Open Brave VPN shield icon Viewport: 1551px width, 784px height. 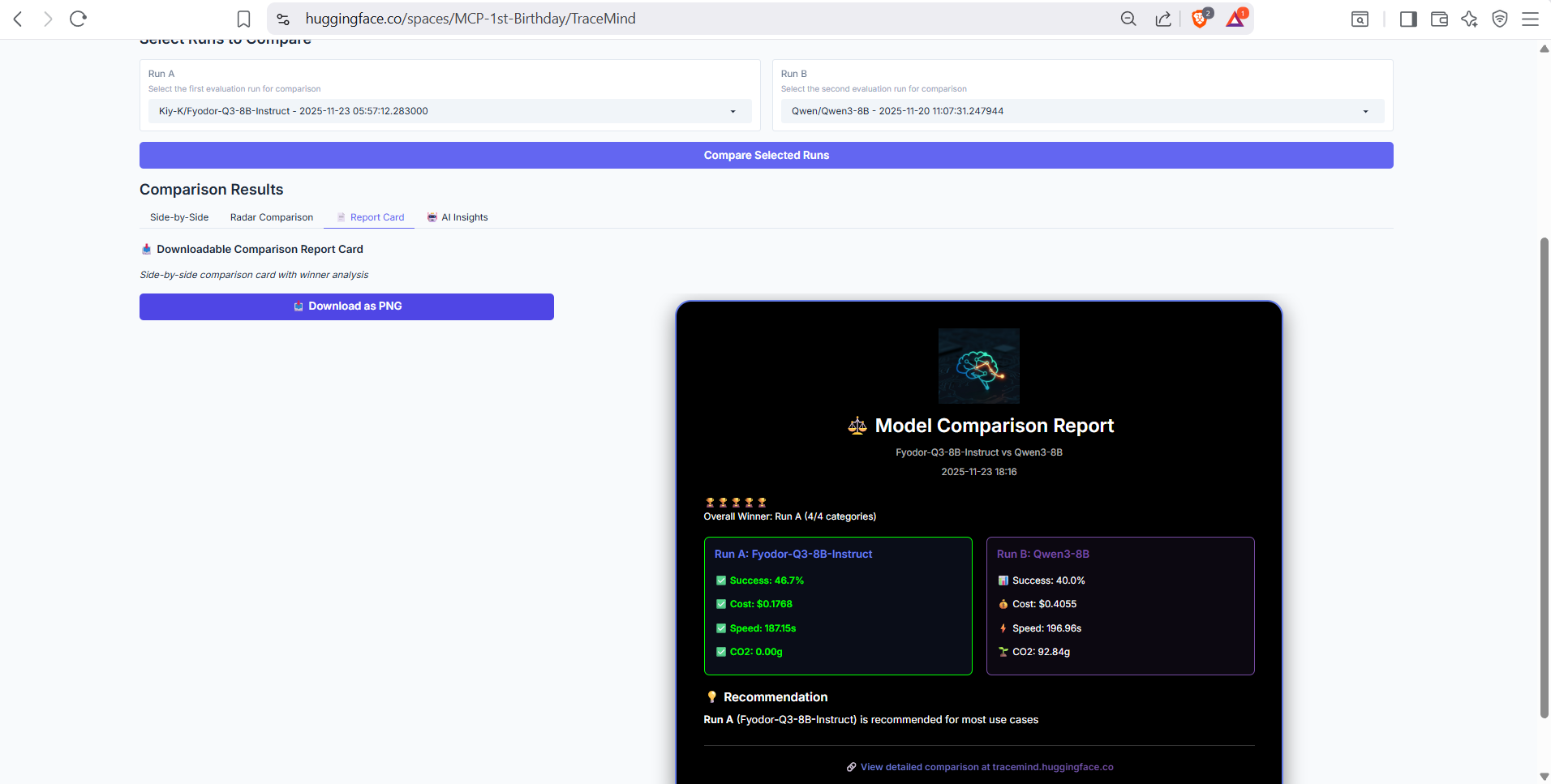[x=1500, y=19]
